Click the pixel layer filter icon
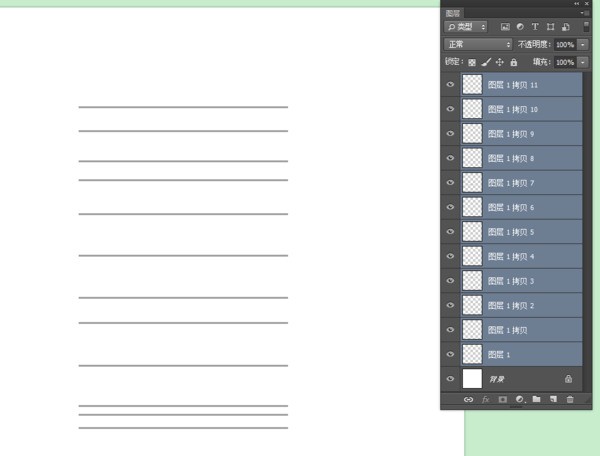Image resolution: width=600 pixels, height=456 pixels. [506, 27]
